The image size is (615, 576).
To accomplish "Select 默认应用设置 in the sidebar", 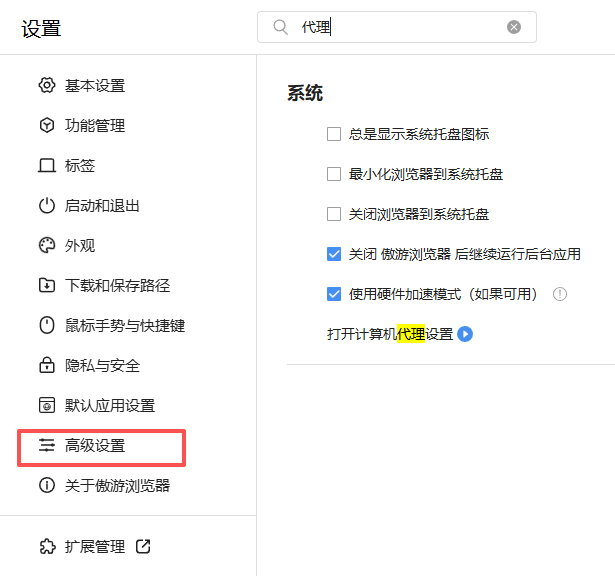I will [110, 406].
